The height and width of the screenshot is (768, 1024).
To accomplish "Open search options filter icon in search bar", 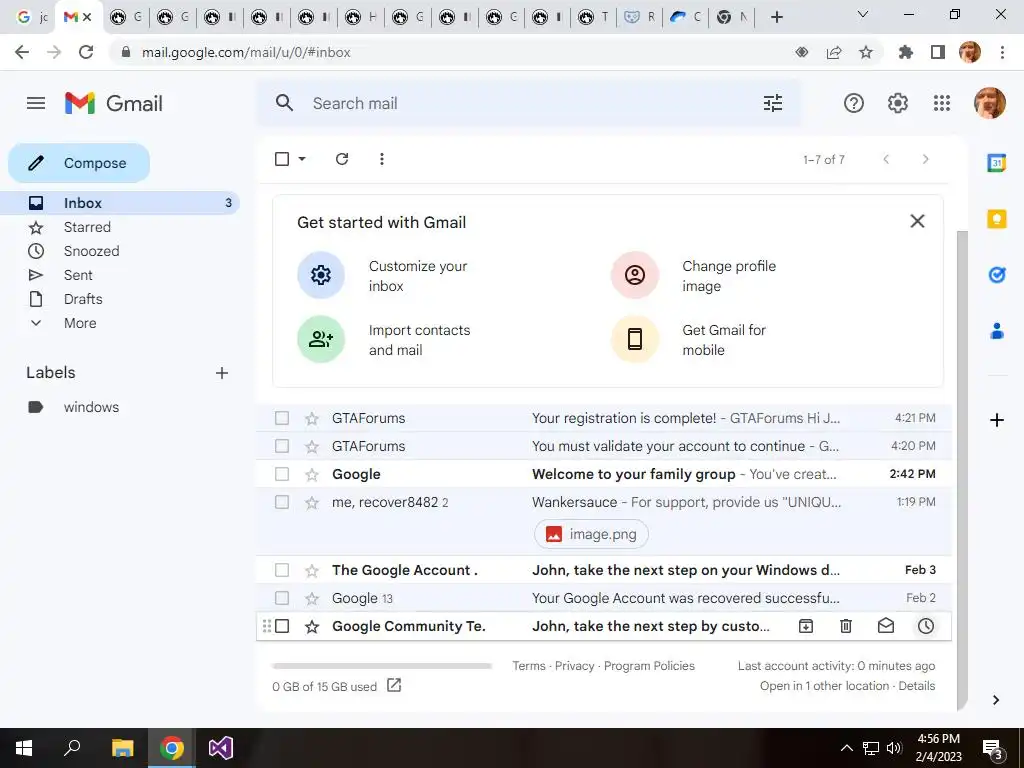I will point(773,103).
